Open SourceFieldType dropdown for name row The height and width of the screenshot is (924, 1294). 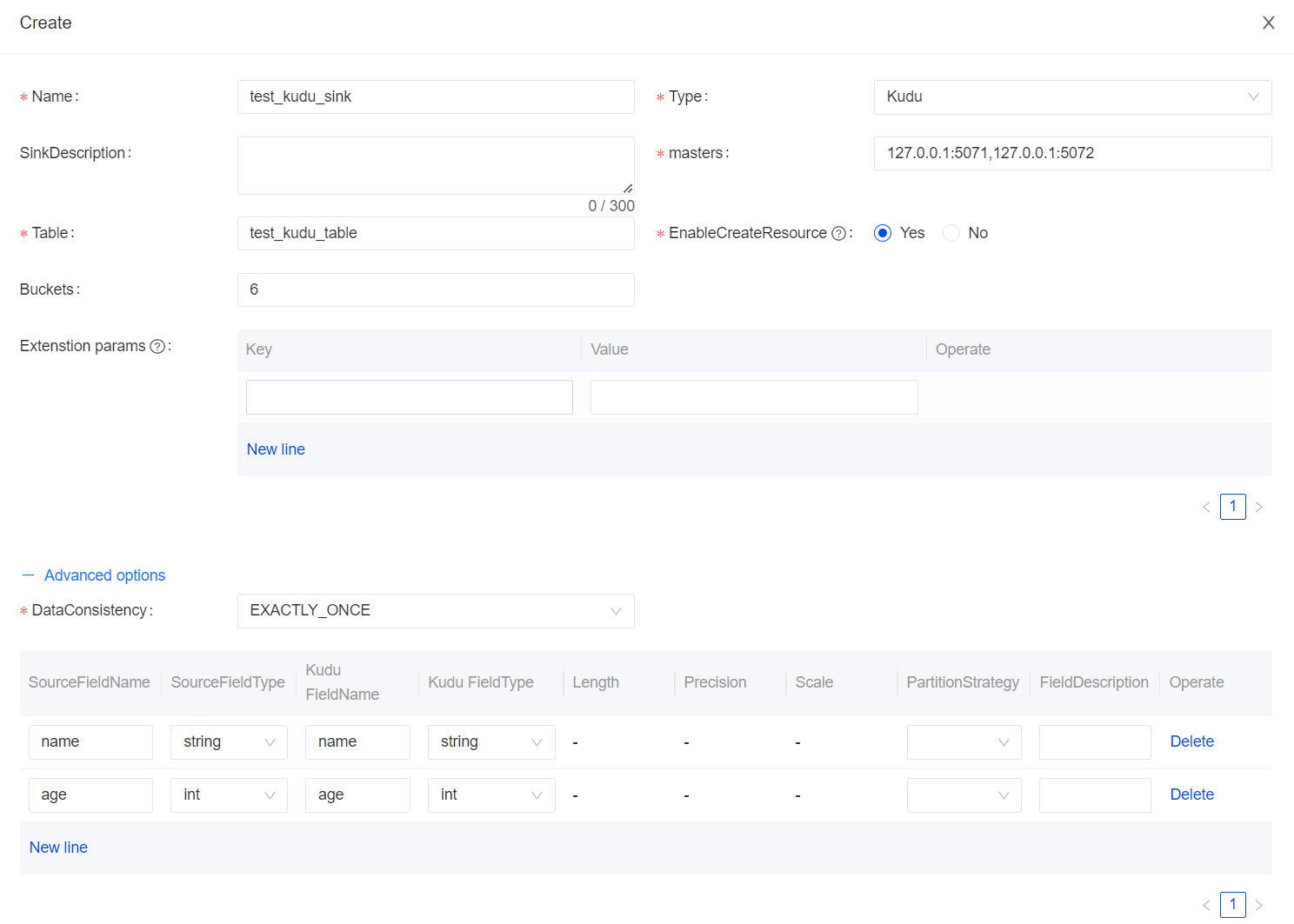pos(229,742)
